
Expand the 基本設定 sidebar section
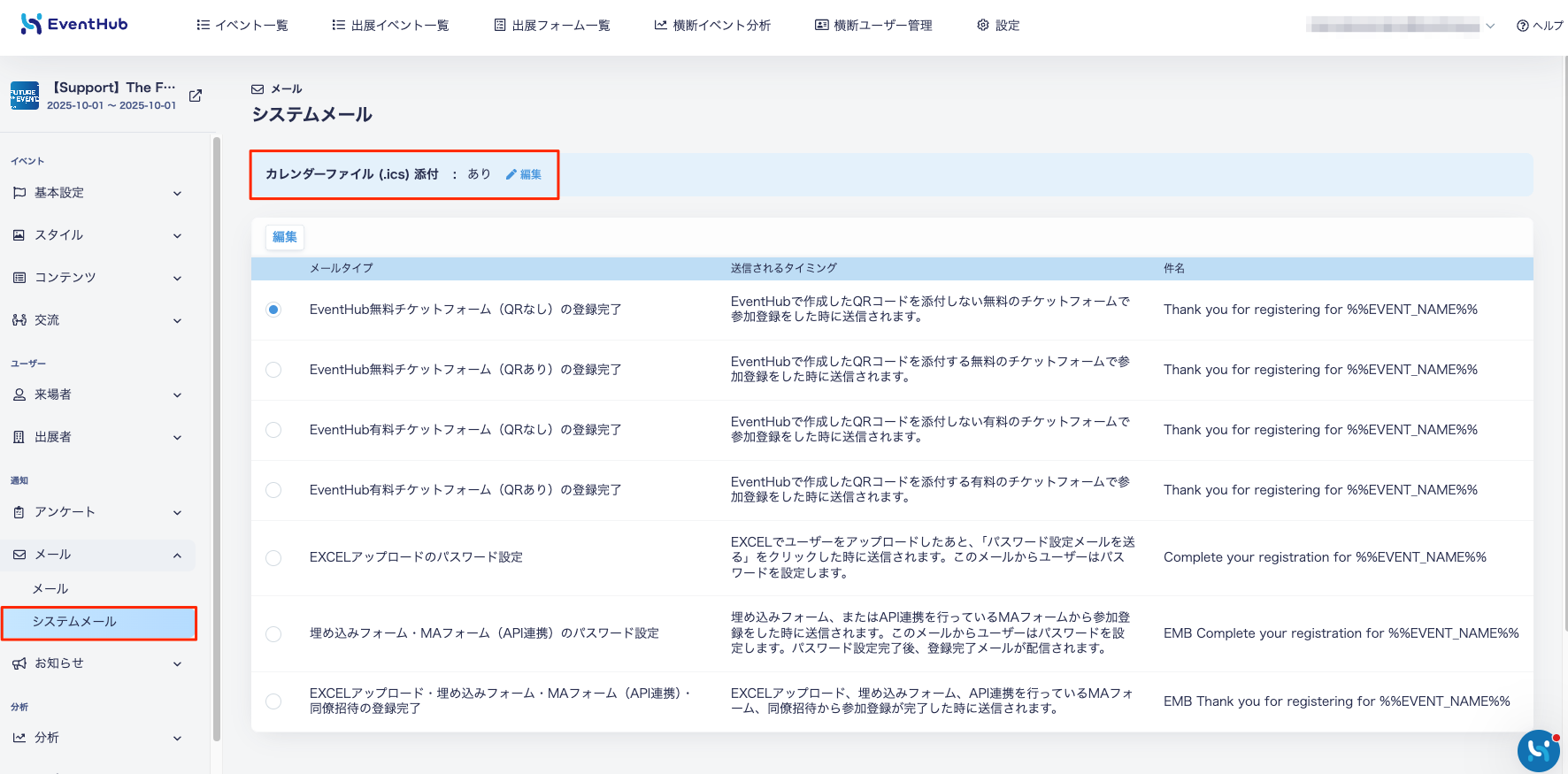point(97,193)
